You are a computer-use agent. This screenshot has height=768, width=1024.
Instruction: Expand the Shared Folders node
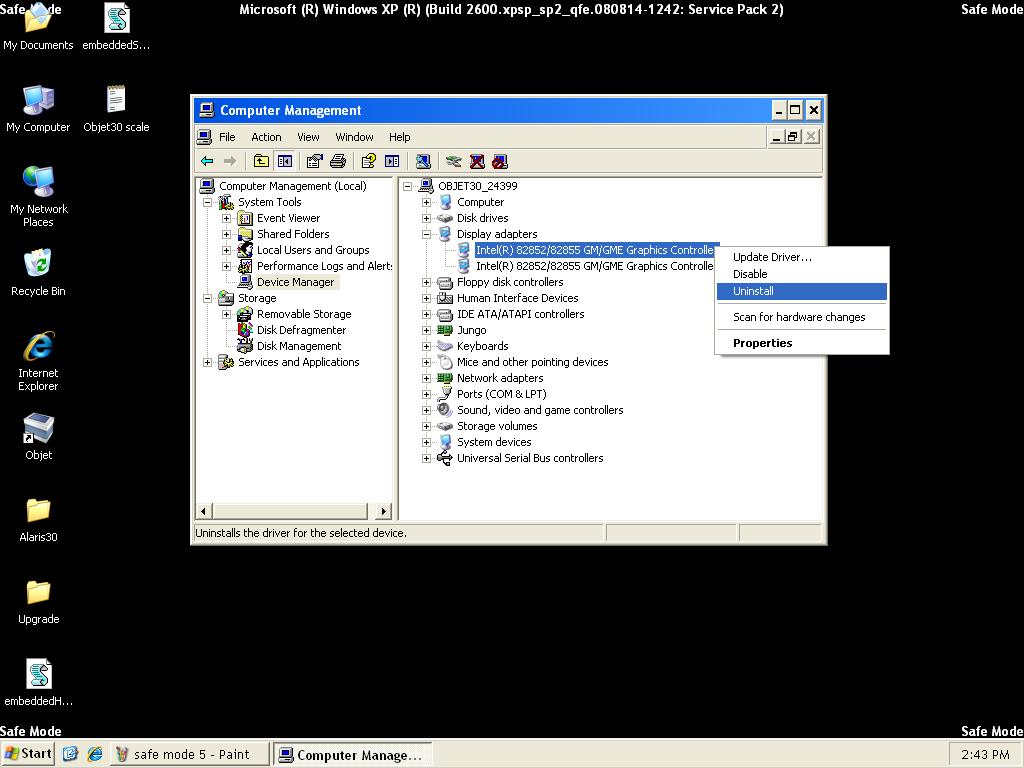227,234
